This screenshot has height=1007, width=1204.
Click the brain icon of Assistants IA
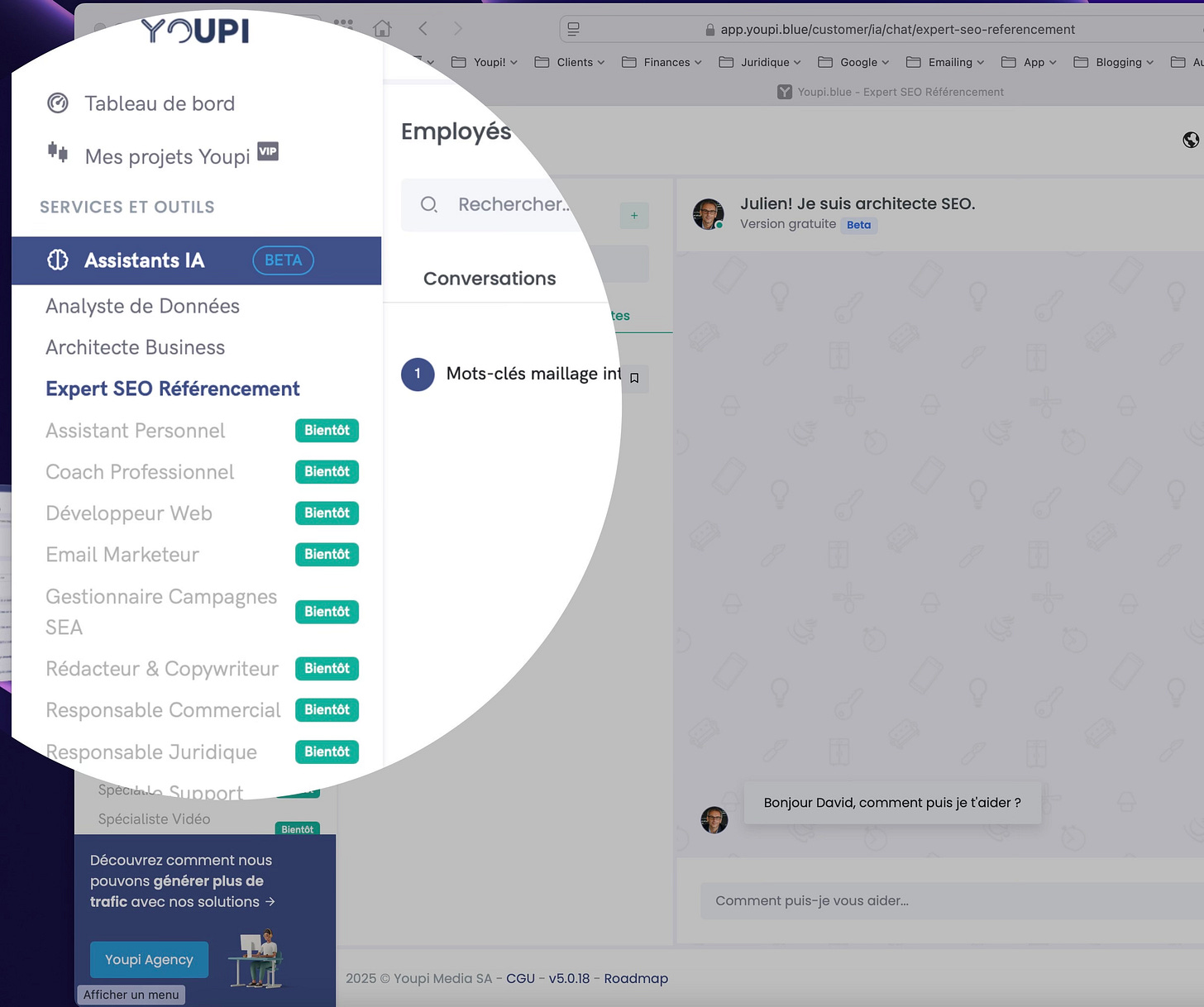[58, 260]
